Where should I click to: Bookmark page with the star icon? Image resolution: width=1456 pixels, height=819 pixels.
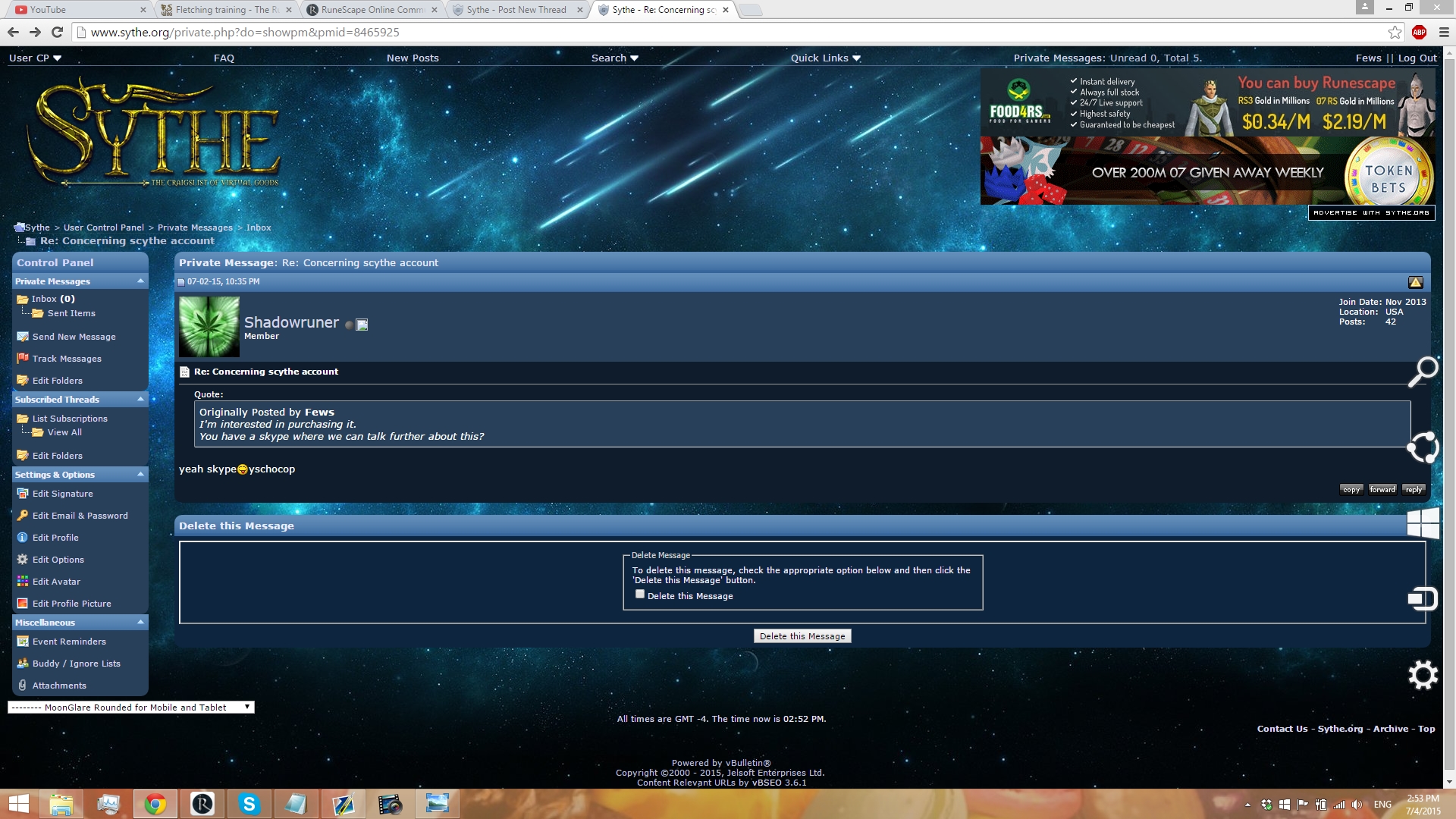pyautogui.click(x=1395, y=32)
